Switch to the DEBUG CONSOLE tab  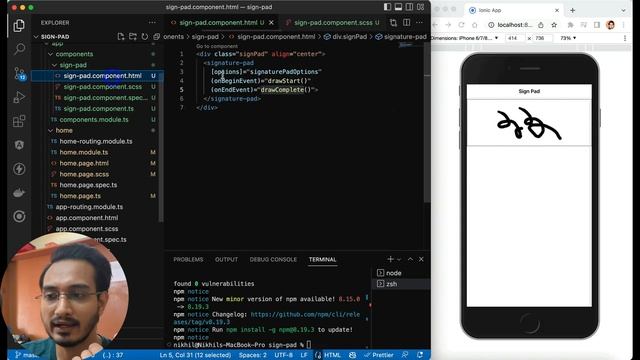pyautogui.click(x=273, y=260)
